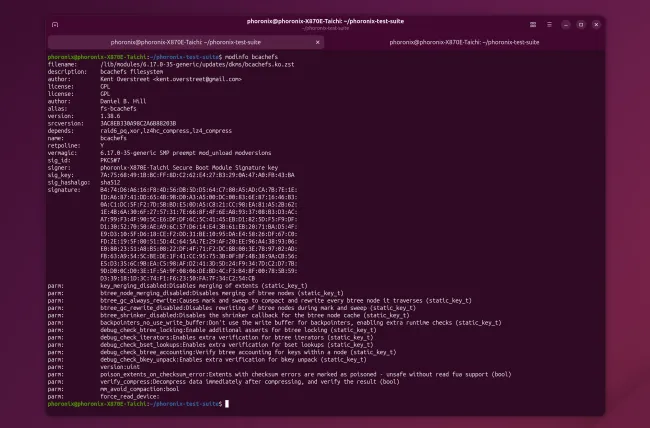Image resolution: width=650 pixels, height=428 pixels.
Task: Click parm version:uint line
Action: 120,367
